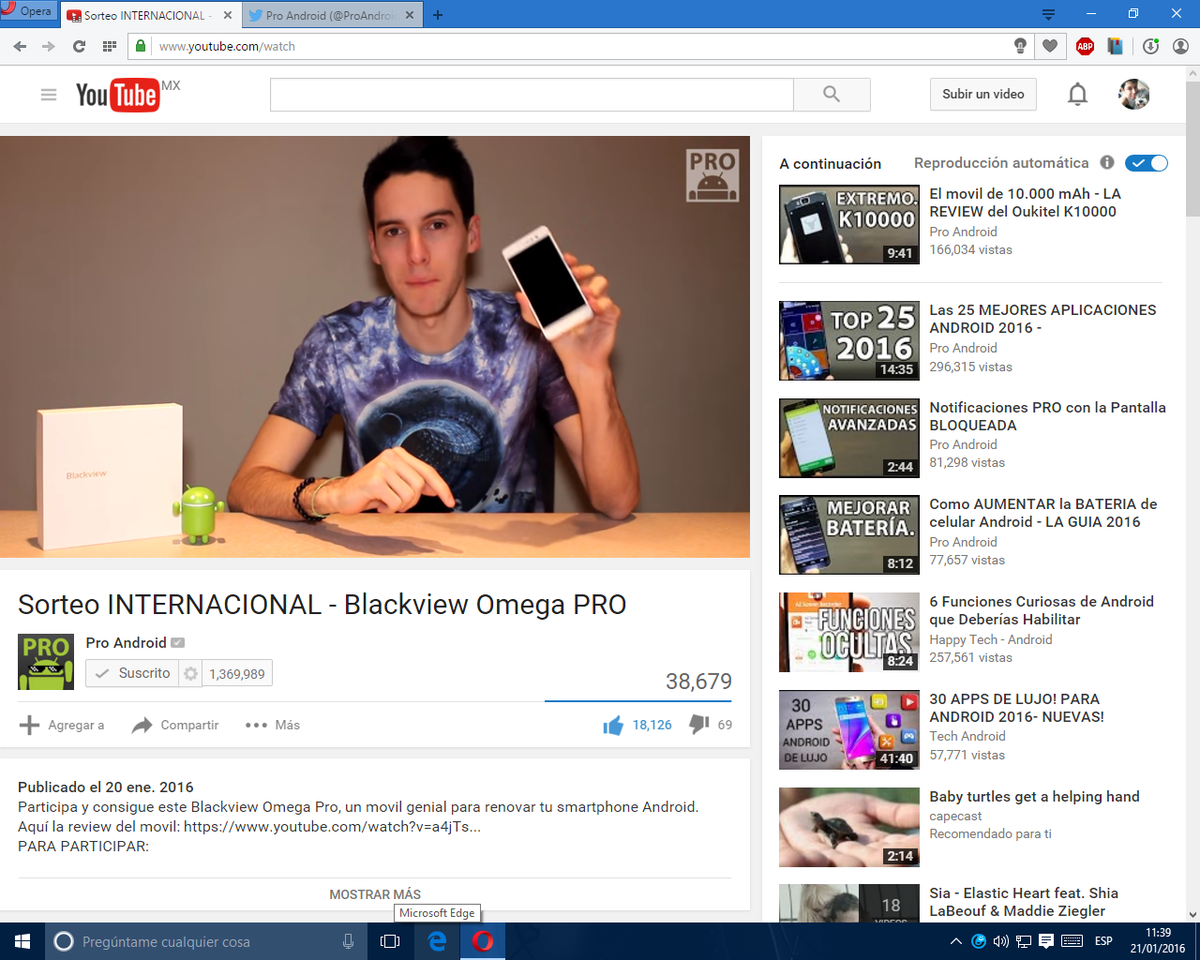Go back with the browser back arrow
Viewport: 1200px width, 960px height.
click(x=20, y=46)
